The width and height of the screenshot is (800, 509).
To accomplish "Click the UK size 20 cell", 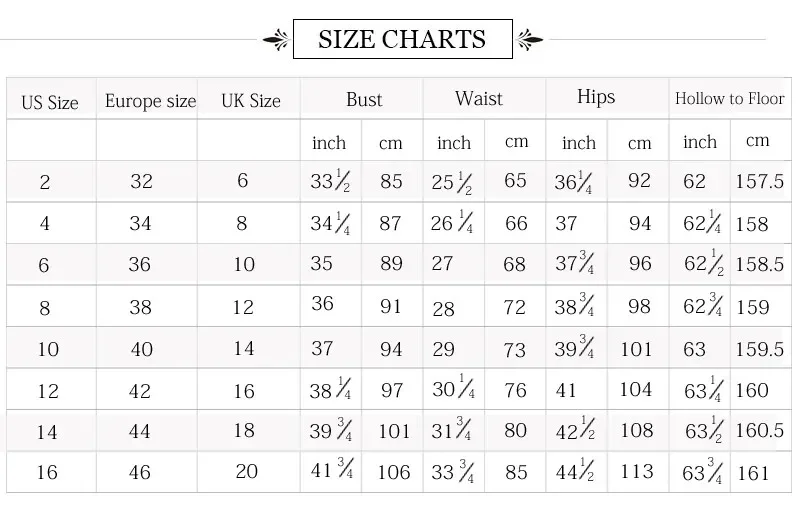I will pos(247,471).
